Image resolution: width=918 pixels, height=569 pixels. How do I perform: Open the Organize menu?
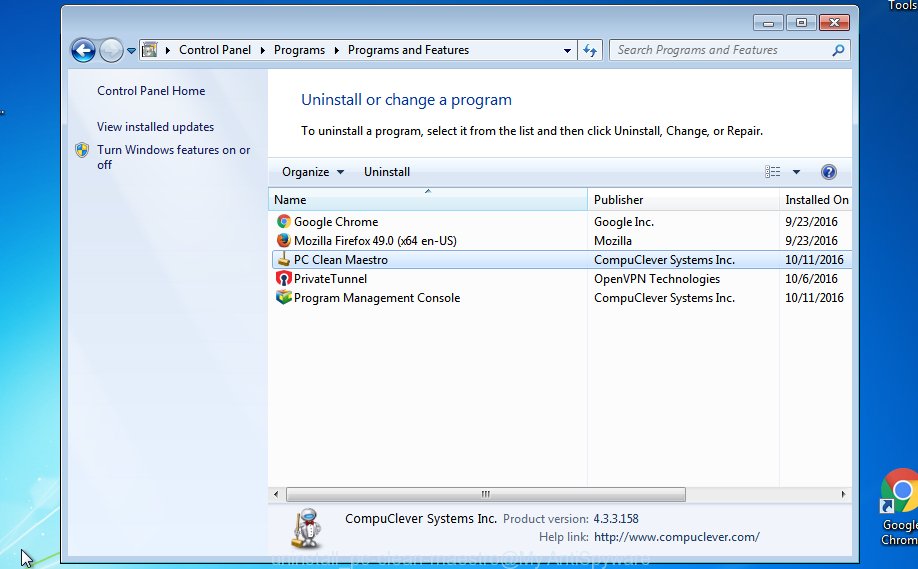pos(313,172)
